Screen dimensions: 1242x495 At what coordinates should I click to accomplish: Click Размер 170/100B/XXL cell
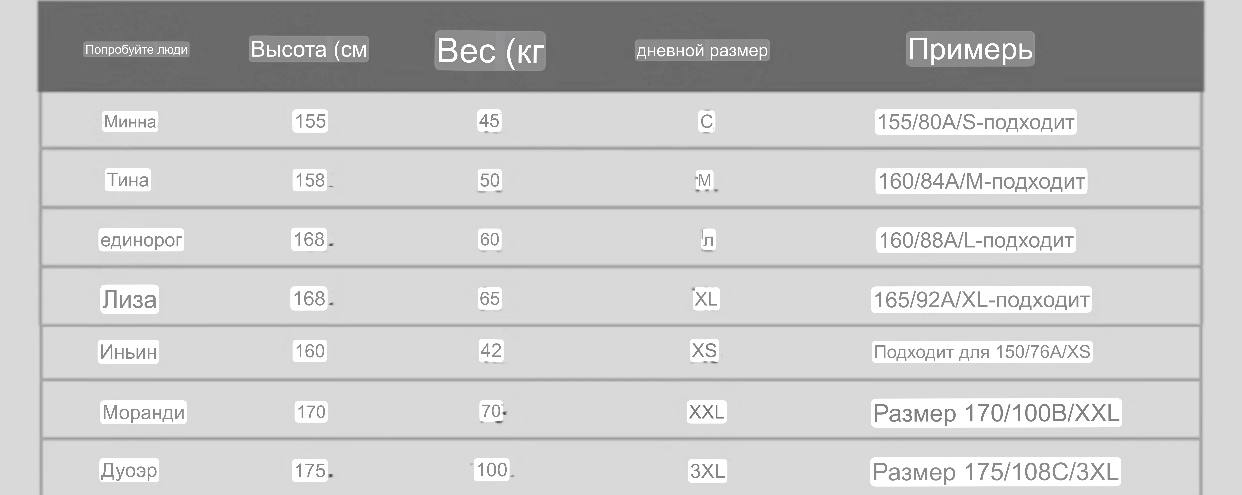pyautogui.click(x=996, y=413)
